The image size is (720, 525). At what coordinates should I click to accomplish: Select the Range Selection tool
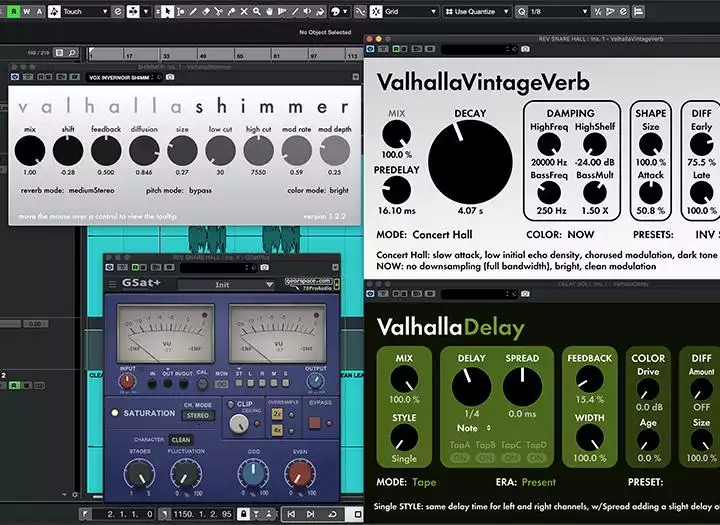coord(180,11)
